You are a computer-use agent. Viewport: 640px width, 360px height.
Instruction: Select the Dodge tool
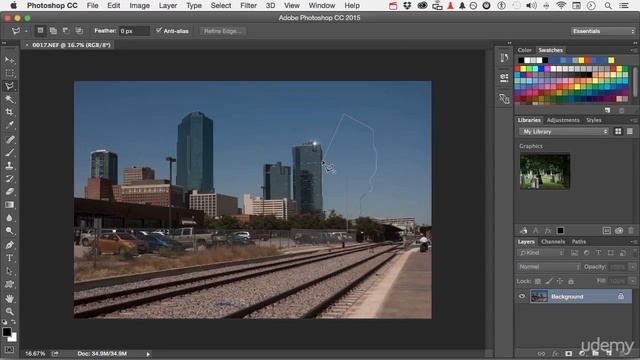tap(9, 231)
